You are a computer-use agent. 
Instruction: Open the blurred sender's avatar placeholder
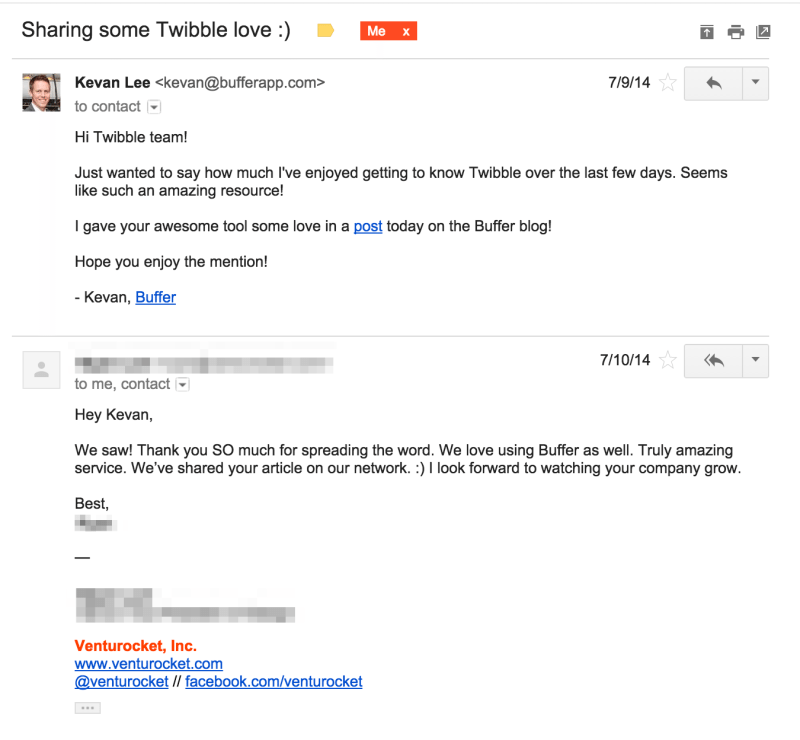coord(41,369)
